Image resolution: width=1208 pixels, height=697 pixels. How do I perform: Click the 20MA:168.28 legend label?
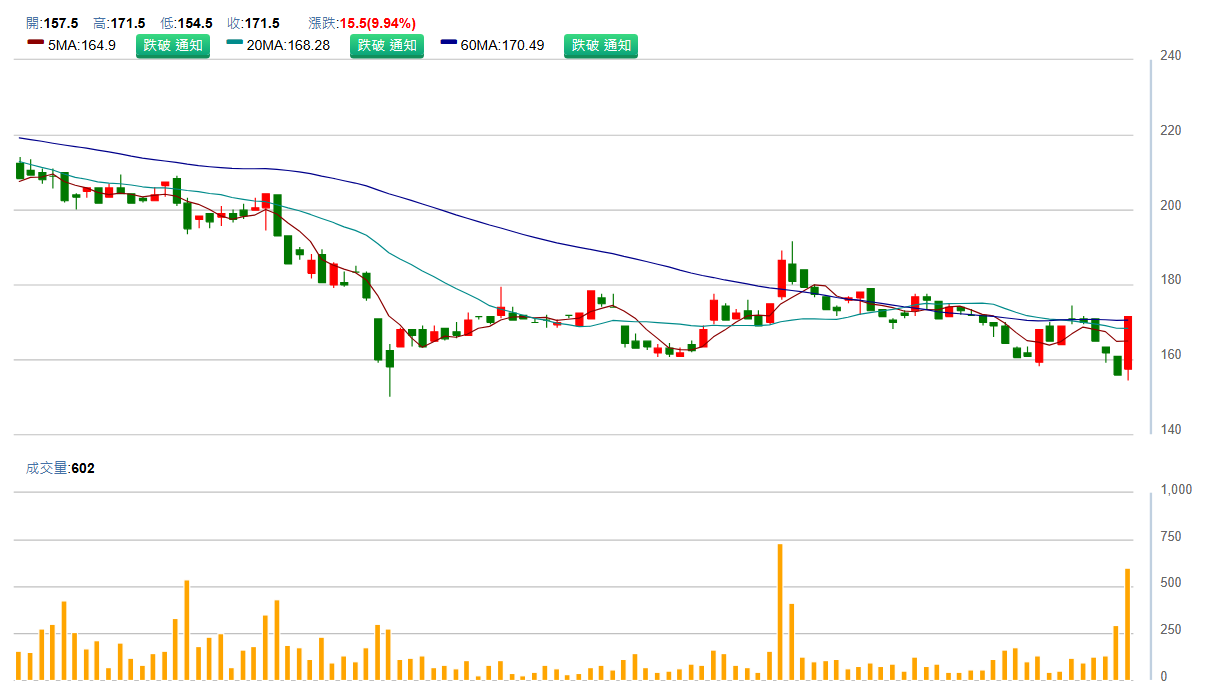pyautogui.click(x=288, y=46)
